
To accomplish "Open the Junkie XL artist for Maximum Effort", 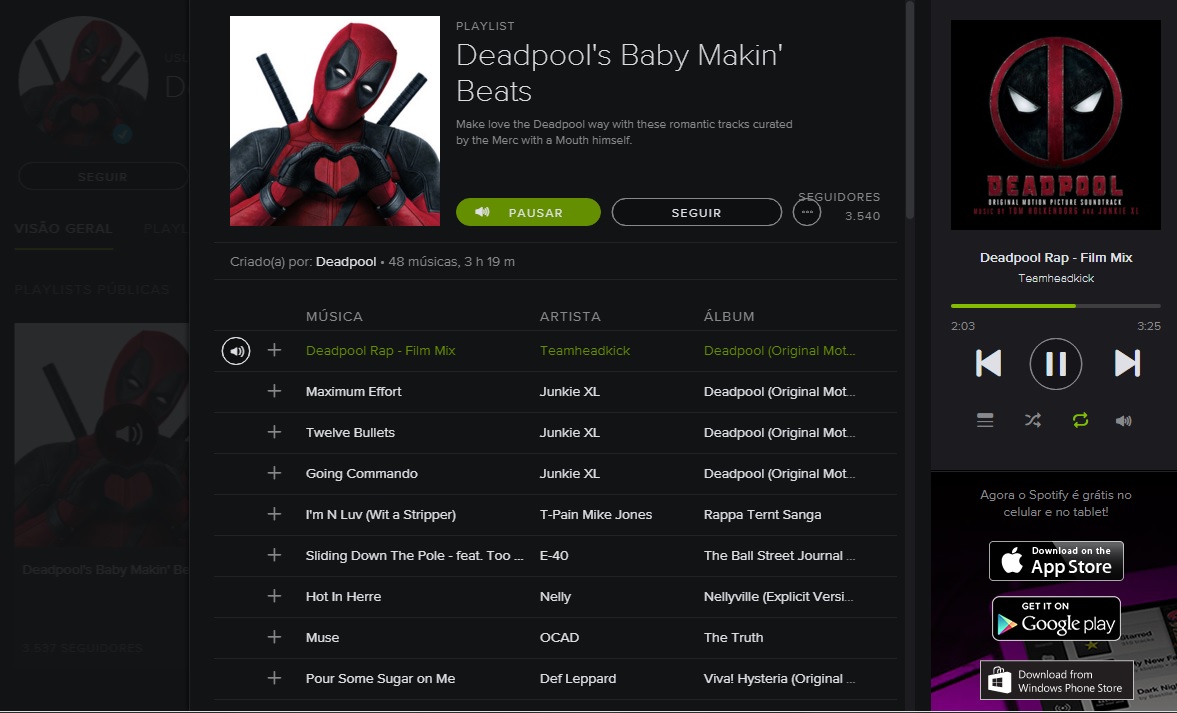I will click(570, 391).
